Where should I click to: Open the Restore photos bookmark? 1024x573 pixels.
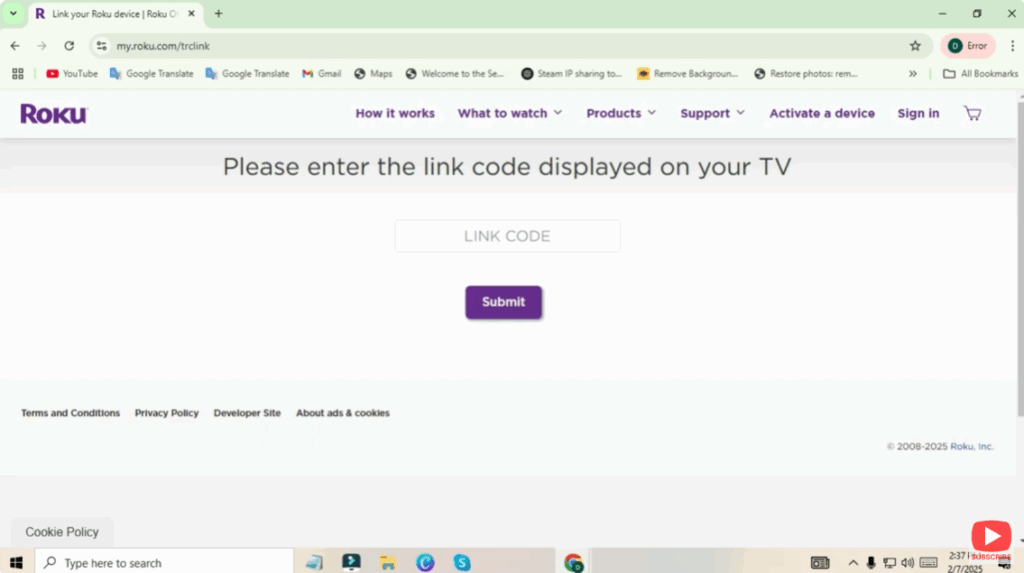805,74
